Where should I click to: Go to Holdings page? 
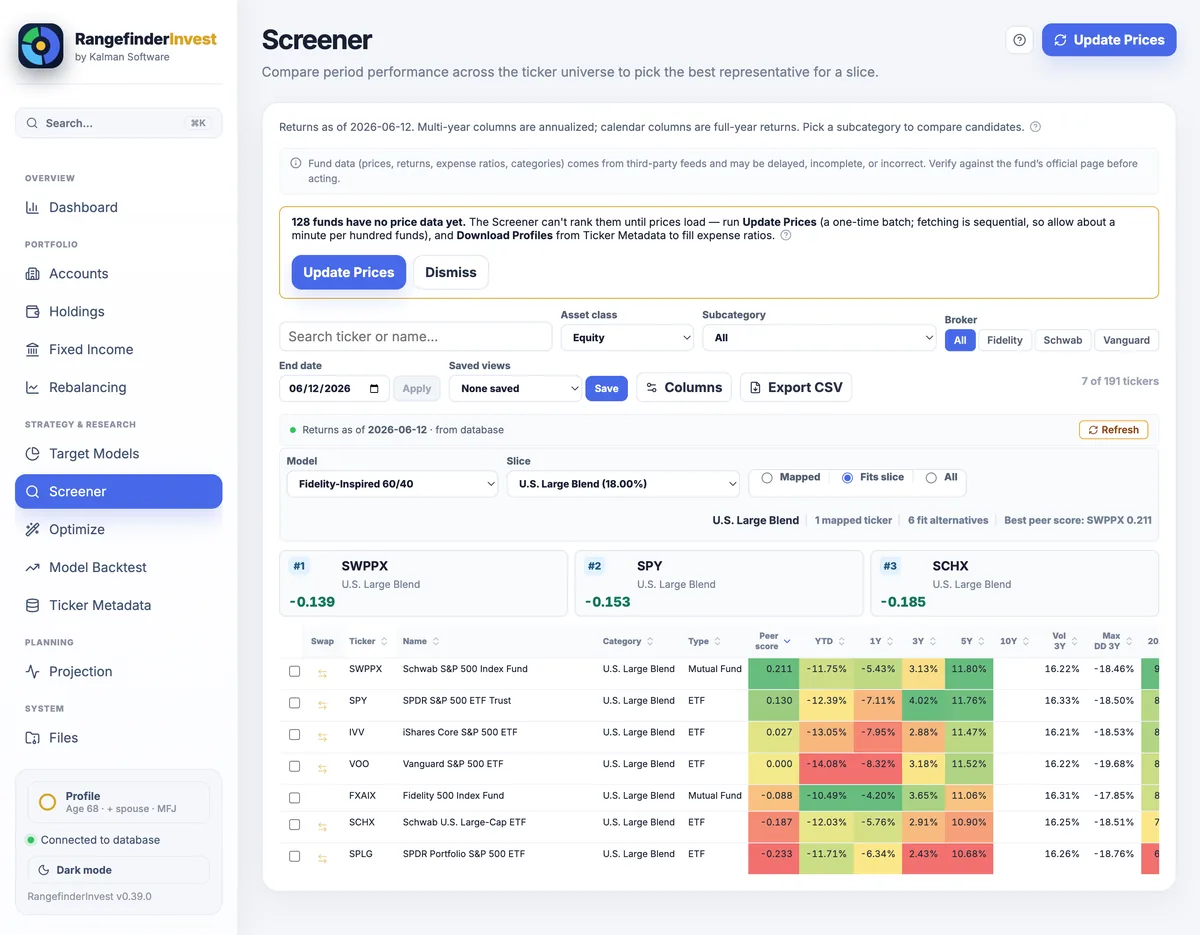click(118, 311)
